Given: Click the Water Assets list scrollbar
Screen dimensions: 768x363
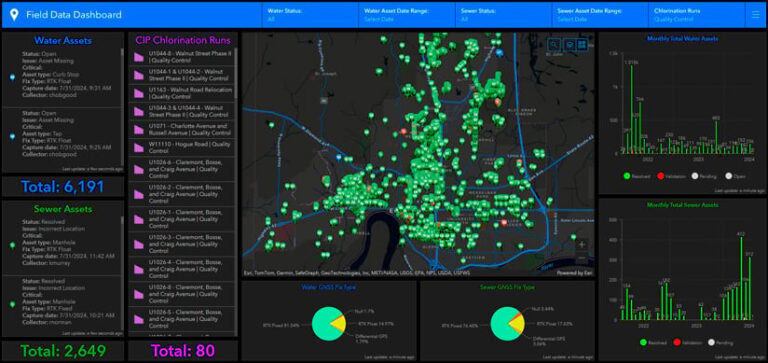Looking at the screenshot, I should (122, 107).
